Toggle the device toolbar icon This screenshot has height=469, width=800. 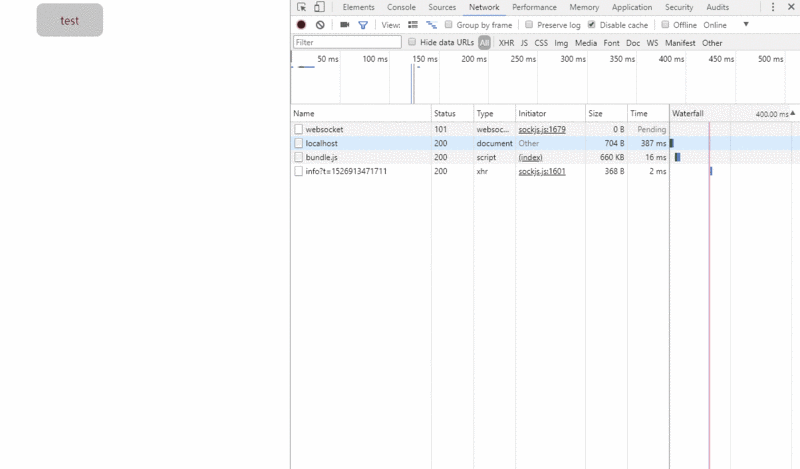pyautogui.click(x=319, y=7)
